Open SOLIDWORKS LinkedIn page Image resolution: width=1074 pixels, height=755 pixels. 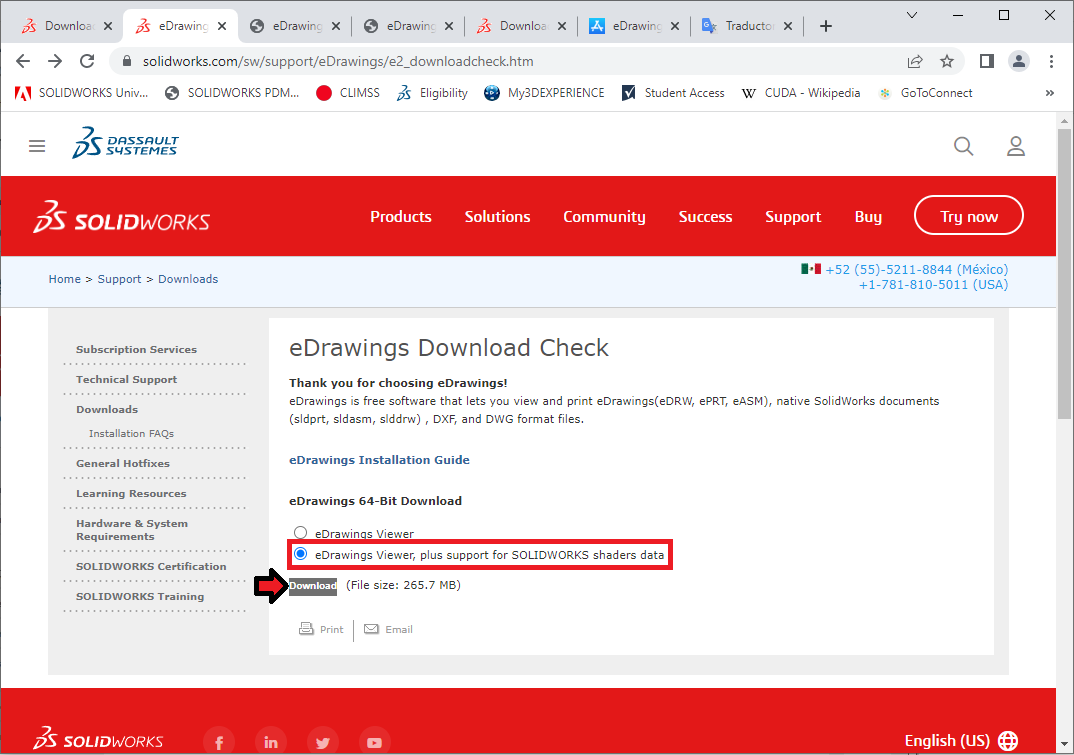(271, 742)
